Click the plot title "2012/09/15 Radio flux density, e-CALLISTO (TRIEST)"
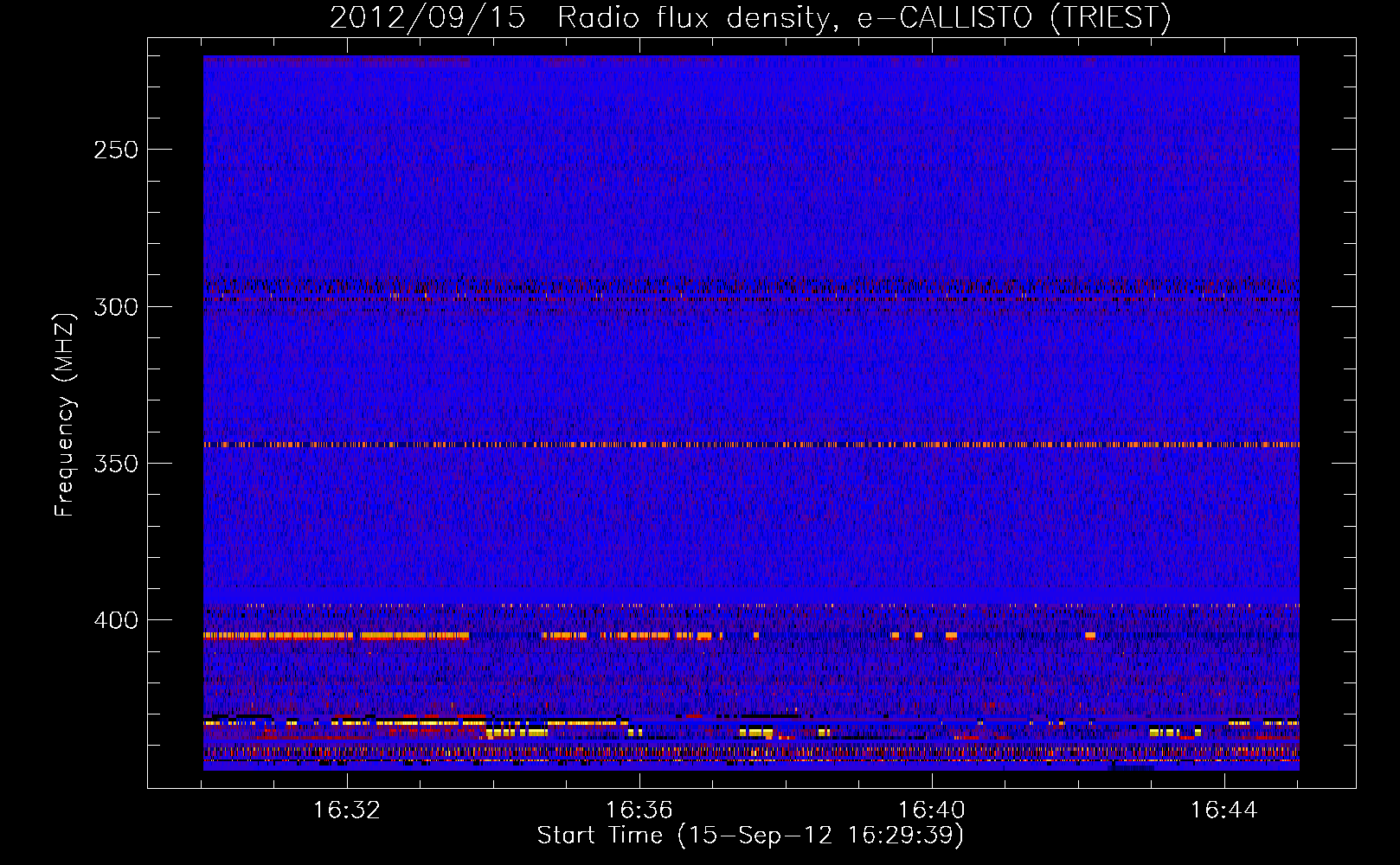 [x=750, y=17]
